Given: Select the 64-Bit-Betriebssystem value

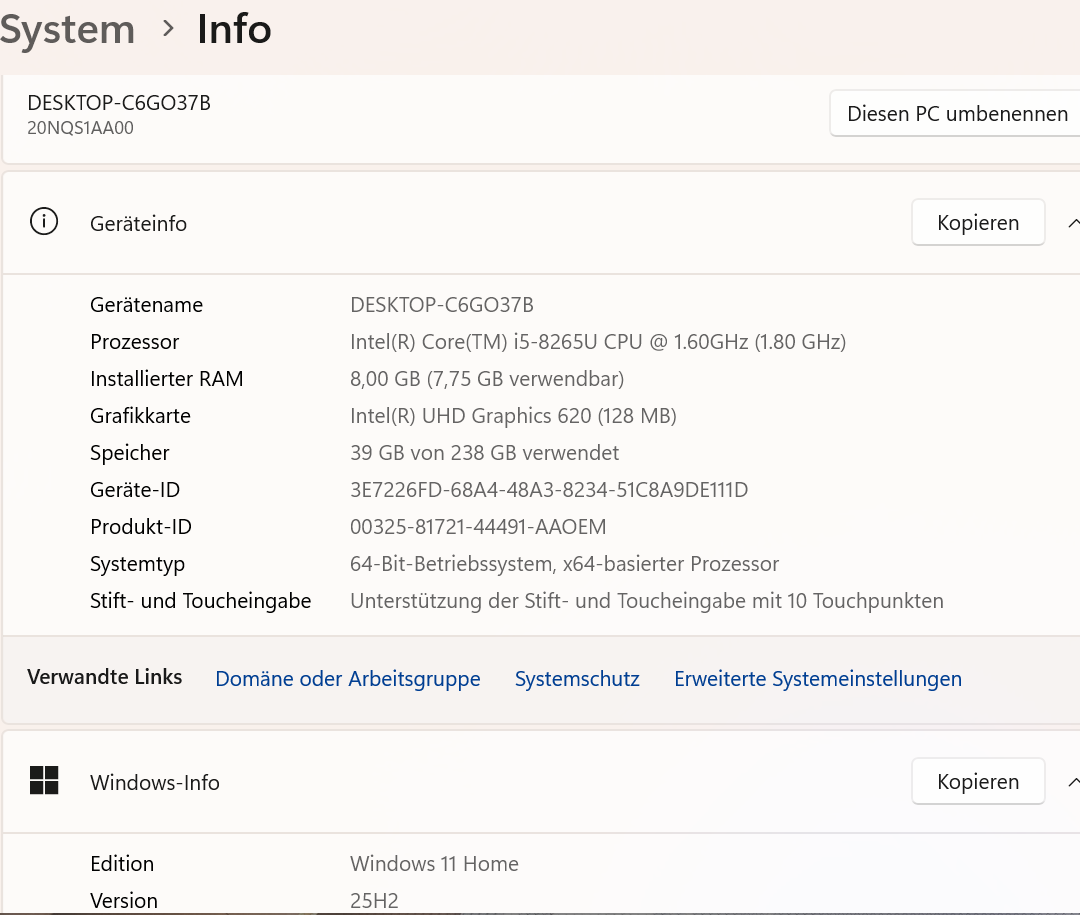Looking at the screenshot, I should pyautogui.click(x=564, y=564).
